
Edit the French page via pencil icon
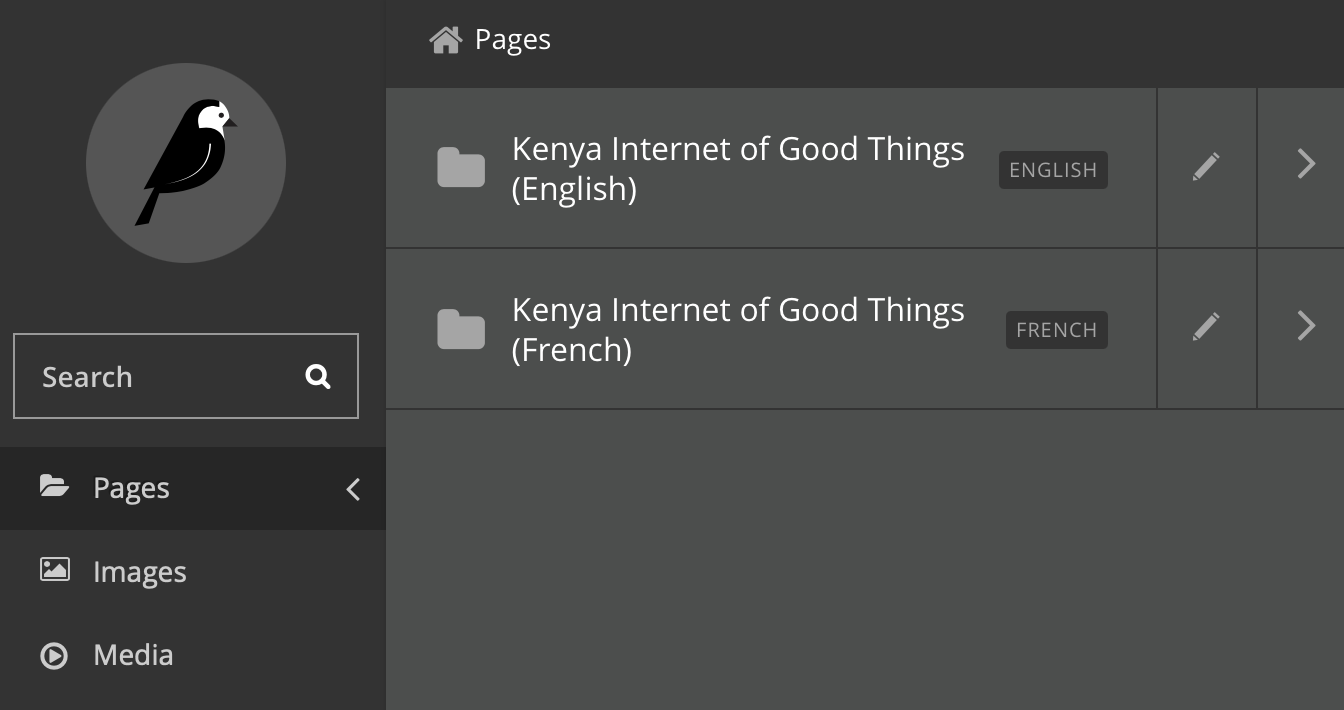(x=1206, y=327)
